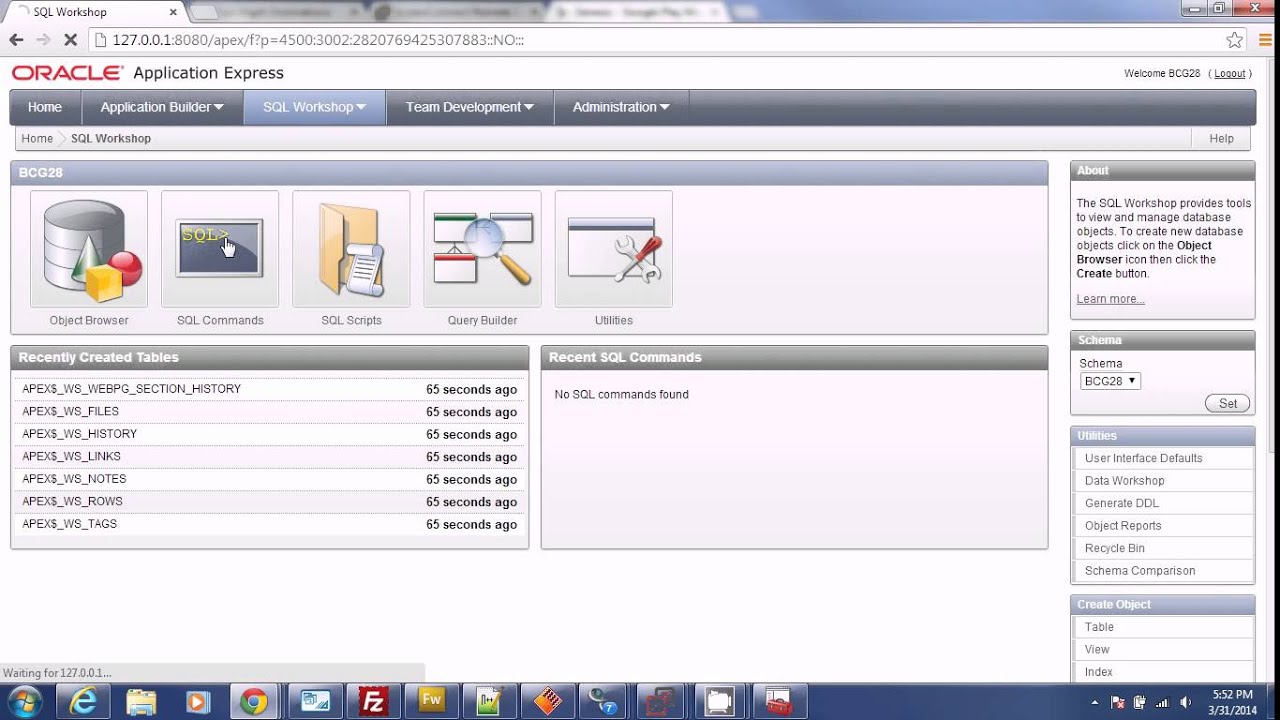Open Fireworks from the taskbar
The image size is (1280, 720).
click(x=432, y=701)
